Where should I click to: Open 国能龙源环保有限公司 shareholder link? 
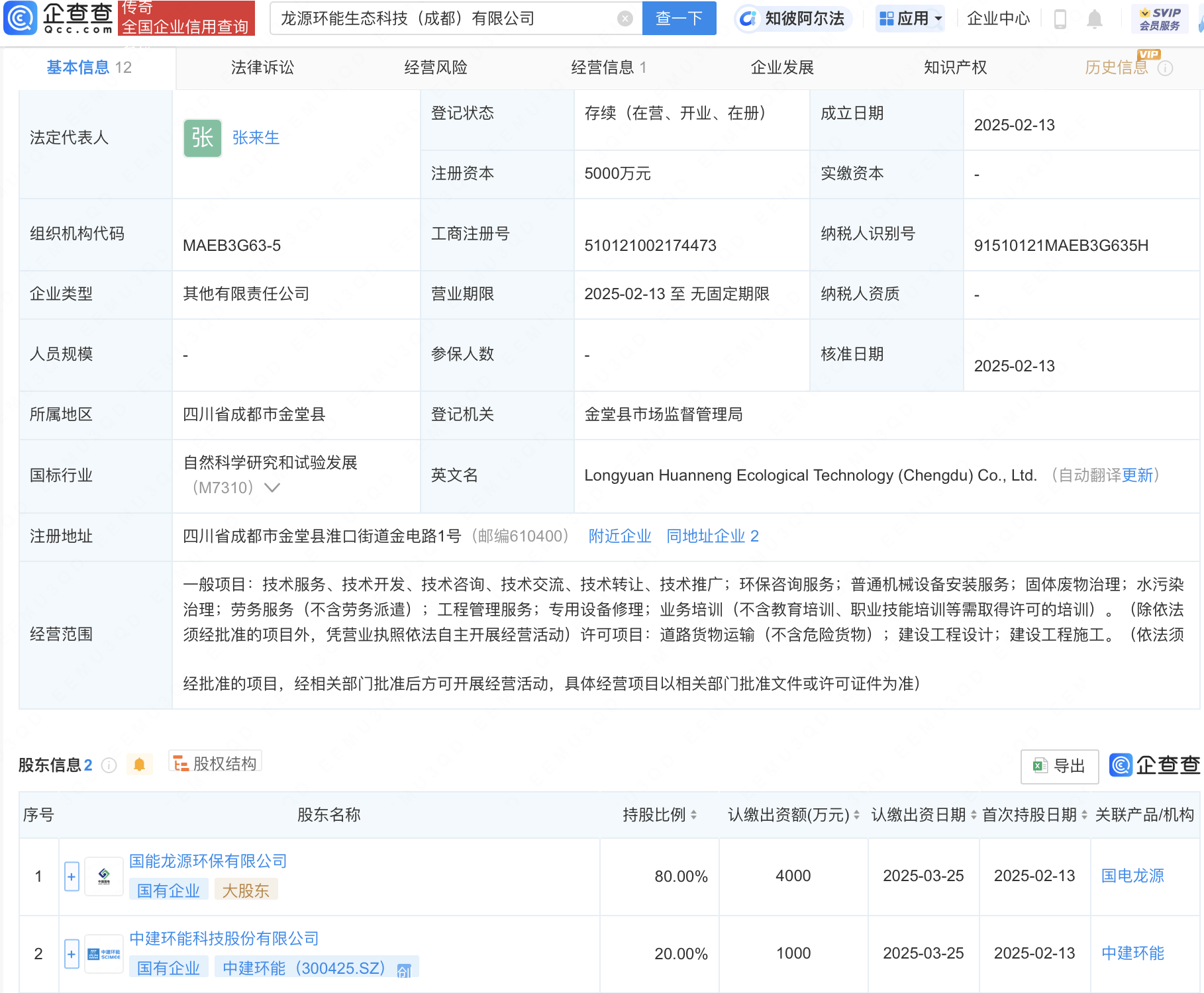(208, 861)
